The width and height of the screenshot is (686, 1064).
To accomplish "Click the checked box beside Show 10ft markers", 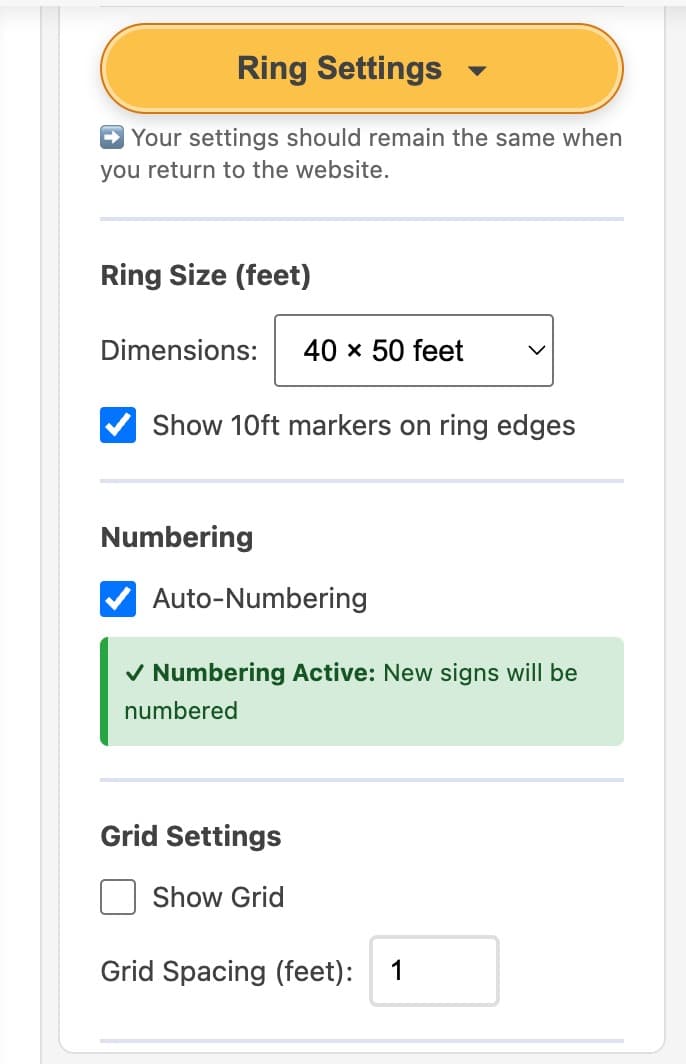I will coord(117,425).
